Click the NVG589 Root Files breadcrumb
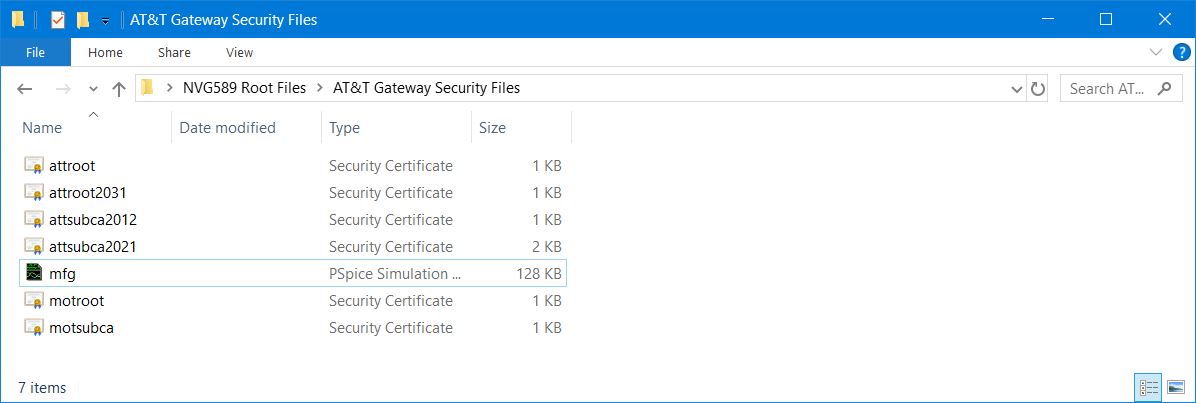Screen dimensions: 1196x403 [244, 88]
